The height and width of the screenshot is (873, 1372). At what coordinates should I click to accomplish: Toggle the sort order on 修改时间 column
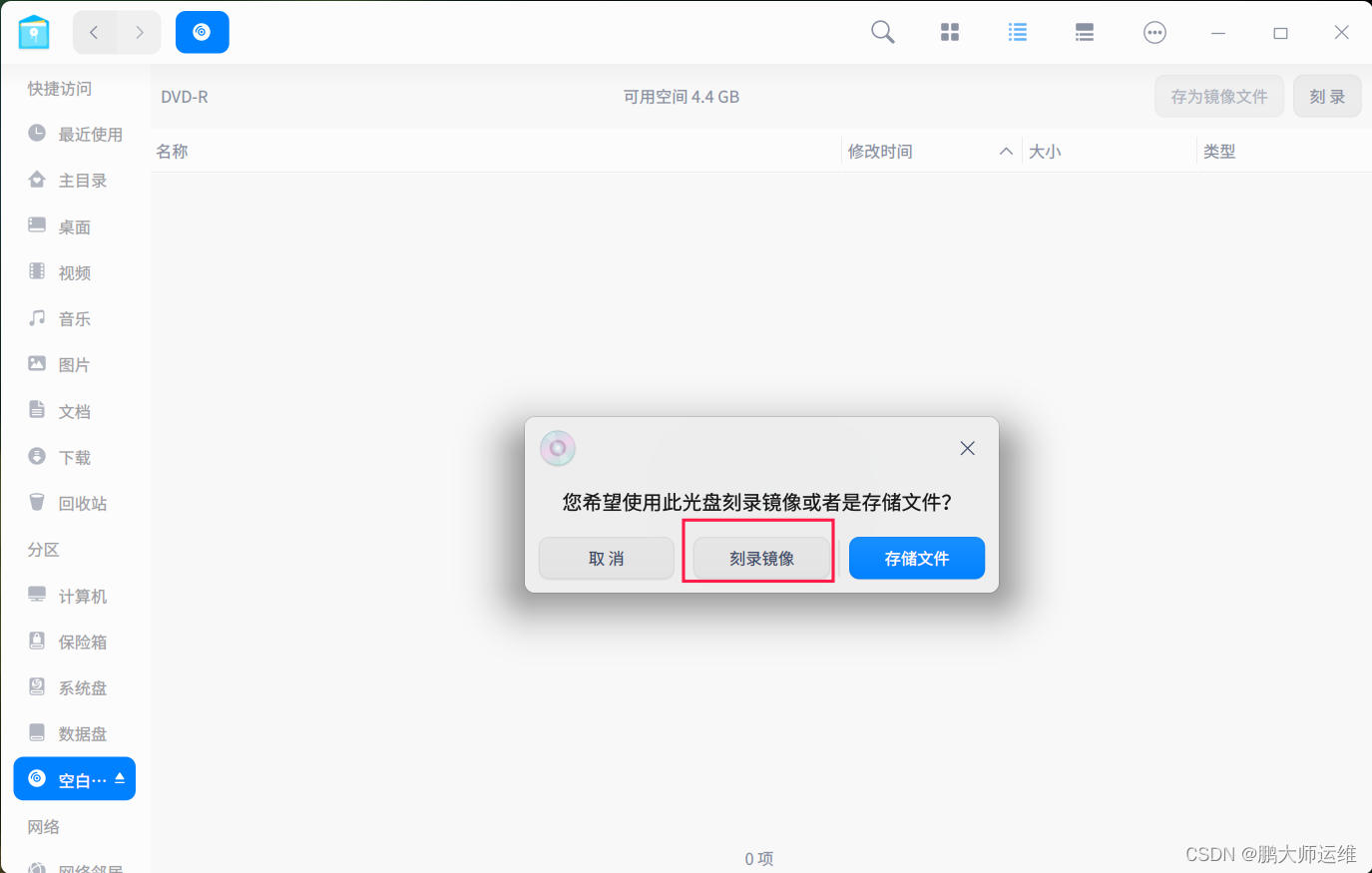pyautogui.click(x=1006, y=151)
